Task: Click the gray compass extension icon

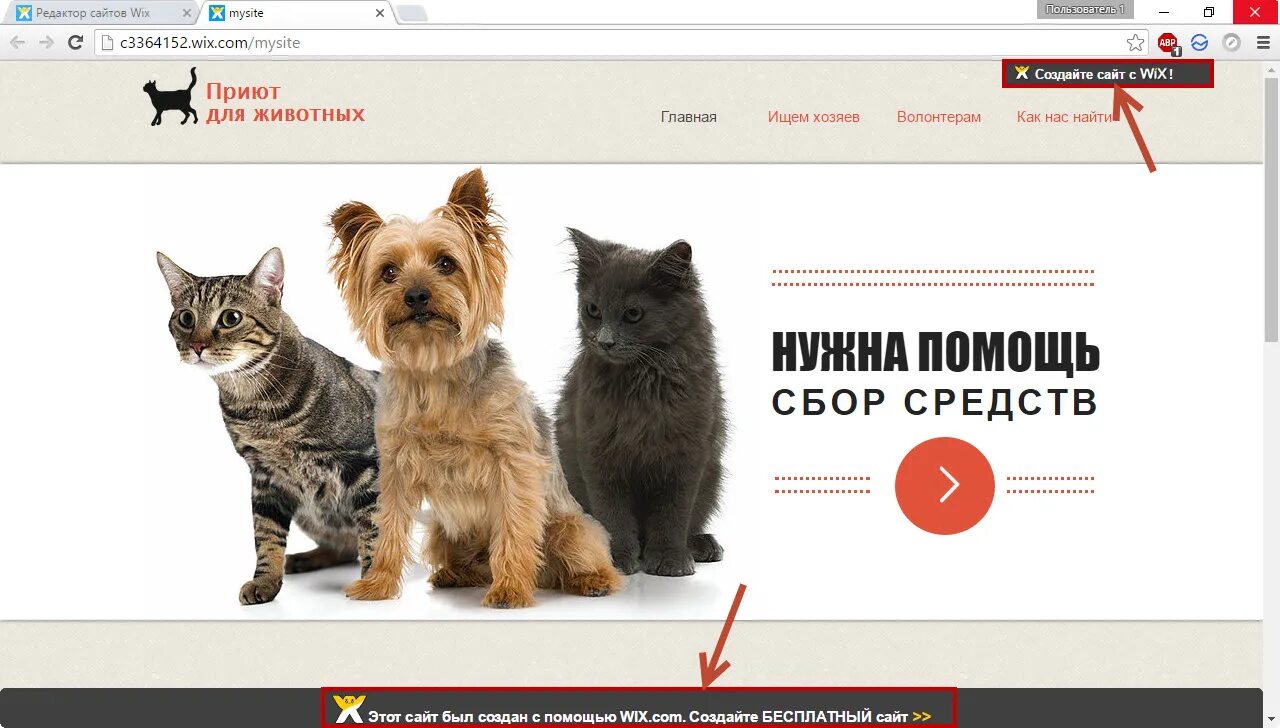Action: (x=1232, y=43)
